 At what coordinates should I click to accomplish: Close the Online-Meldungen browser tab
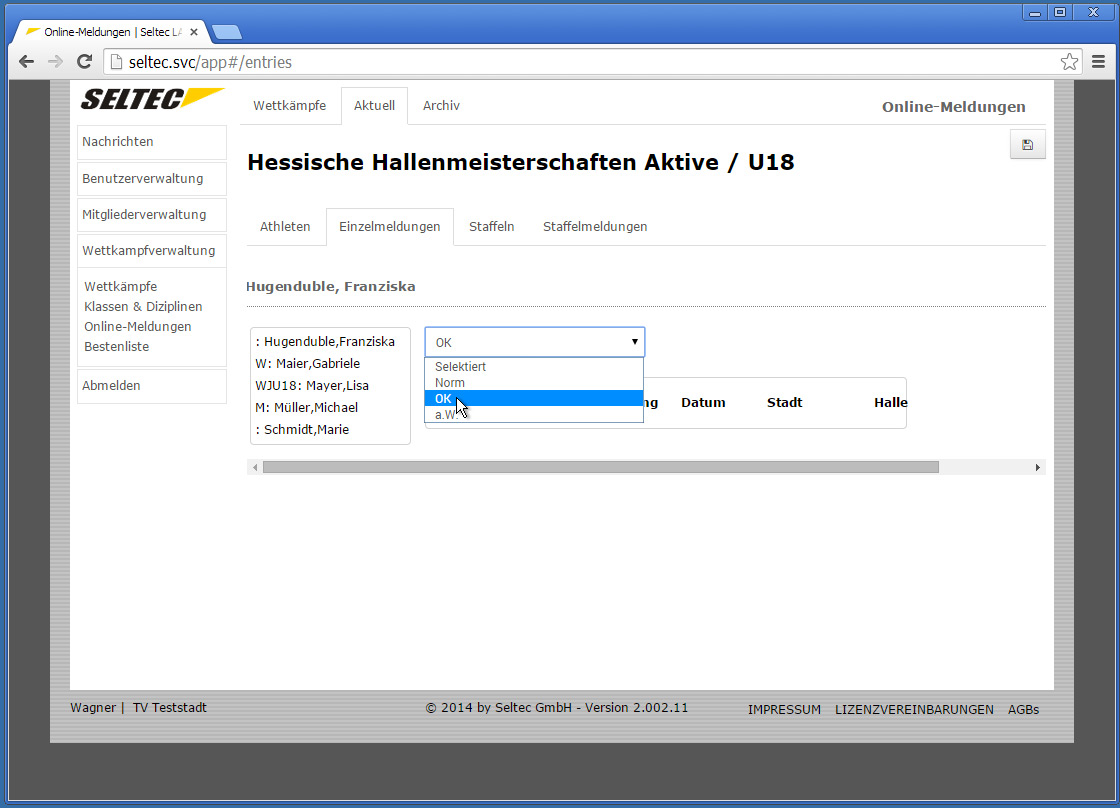(194, 32)
